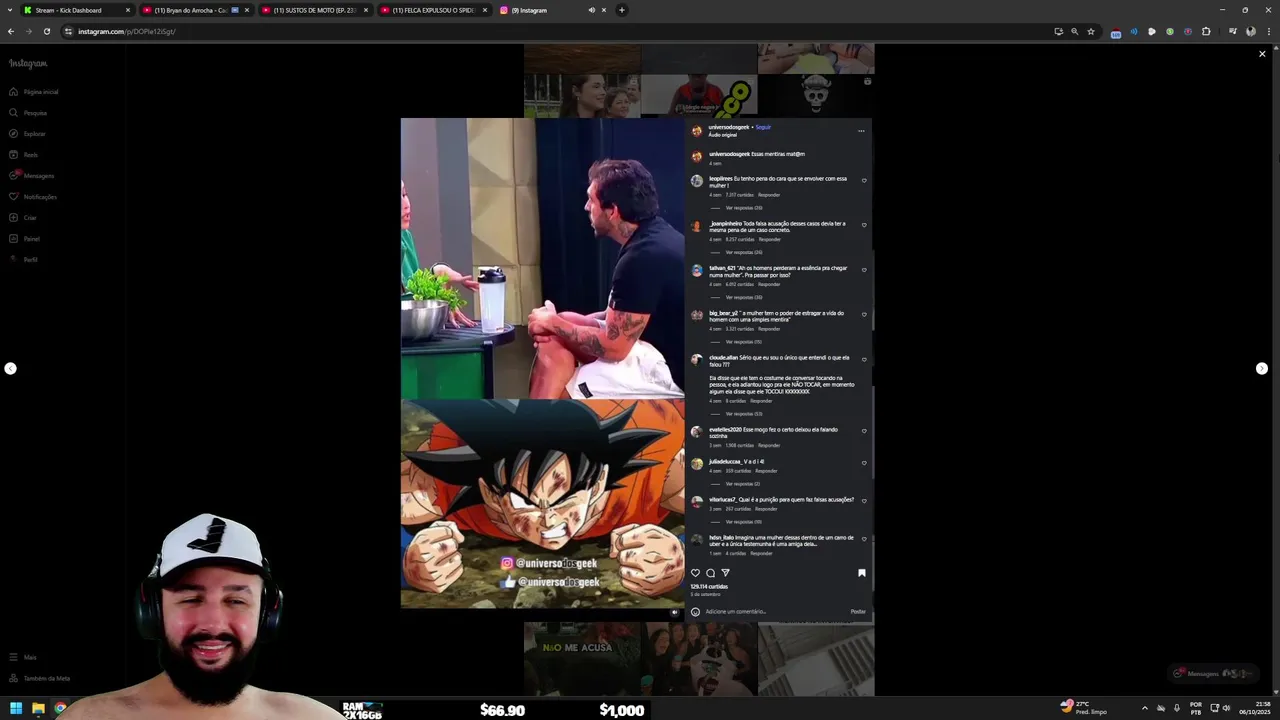Like the big_bear_y2 comment
The image size is (1280, 720).
[x=864, y=315]
